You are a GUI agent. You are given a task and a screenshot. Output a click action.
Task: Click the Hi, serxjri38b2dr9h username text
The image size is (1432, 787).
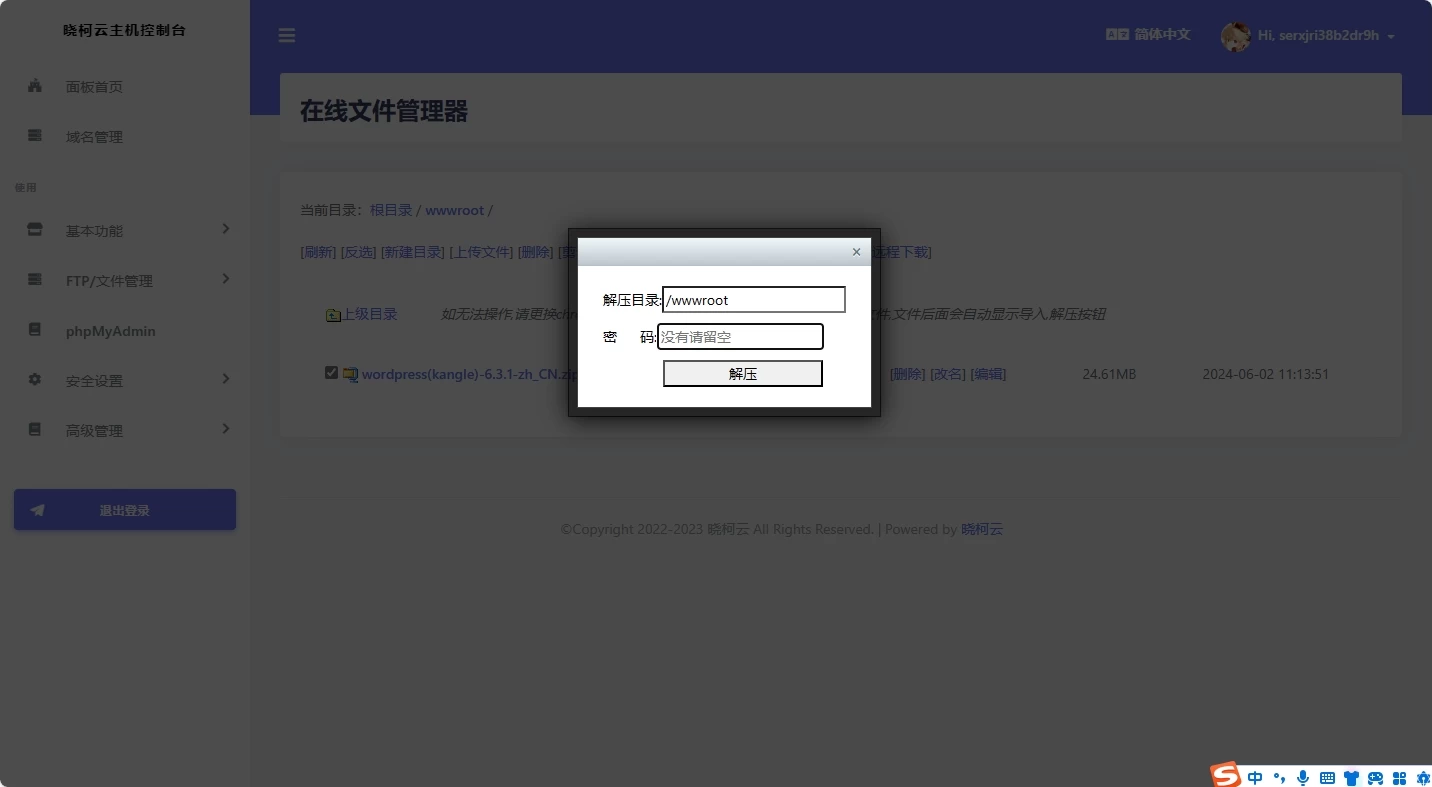click(x=1318, y=36)
